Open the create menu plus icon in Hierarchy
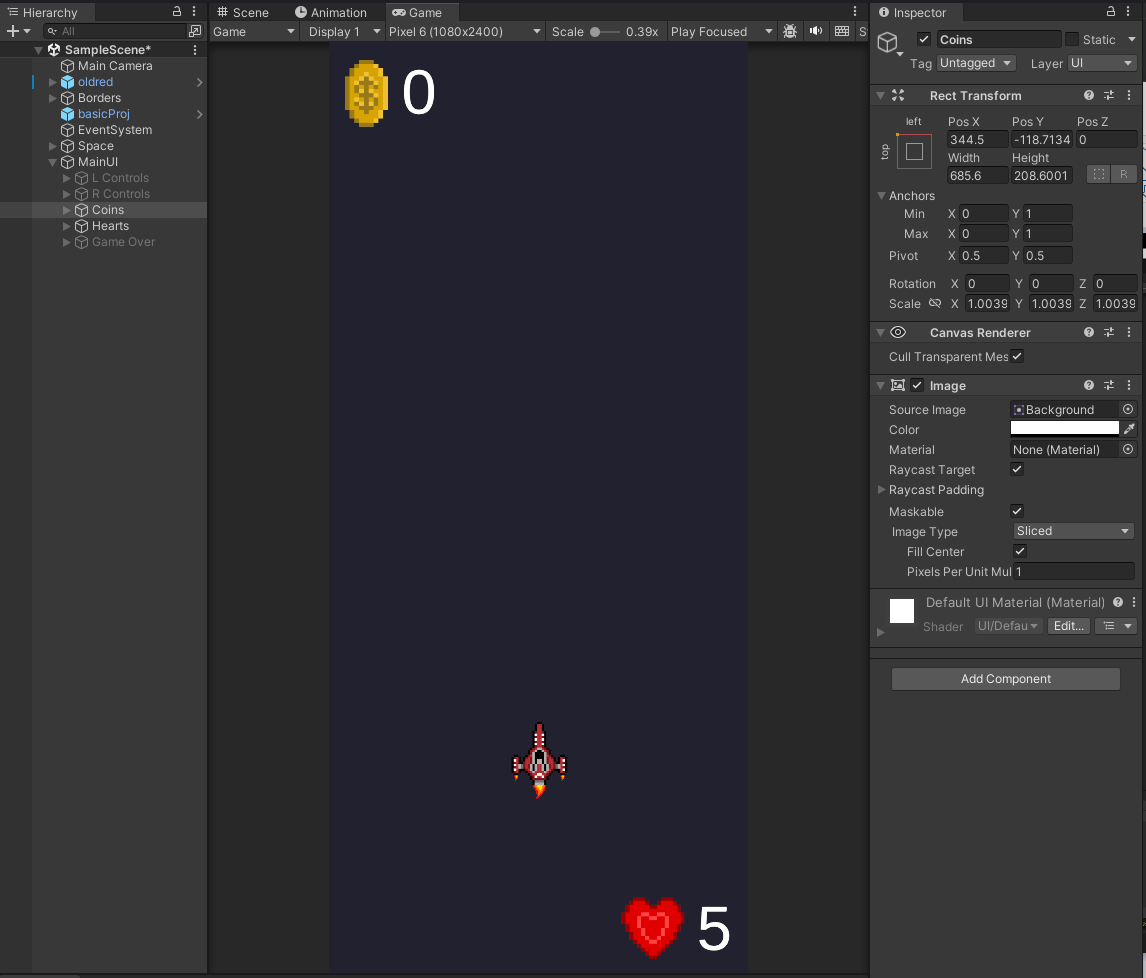Image resolution: width=1146 pixels, height=978 pixels. click(10, 31)
